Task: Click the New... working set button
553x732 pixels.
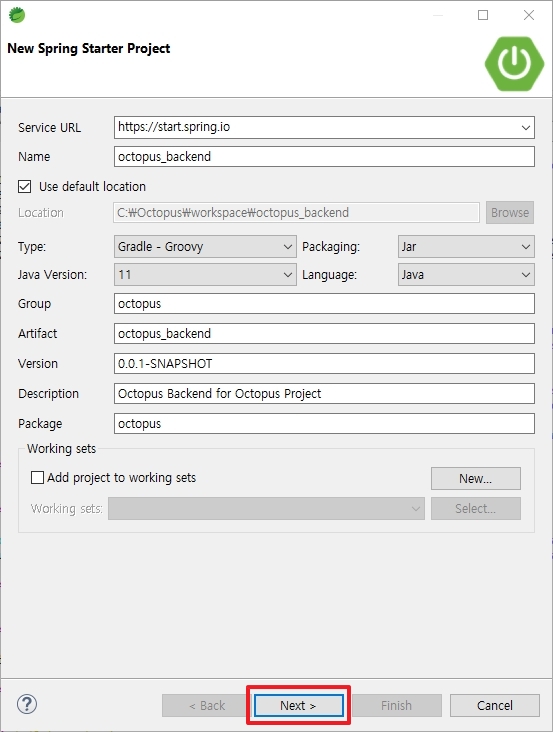Action: tap(476, 479)
